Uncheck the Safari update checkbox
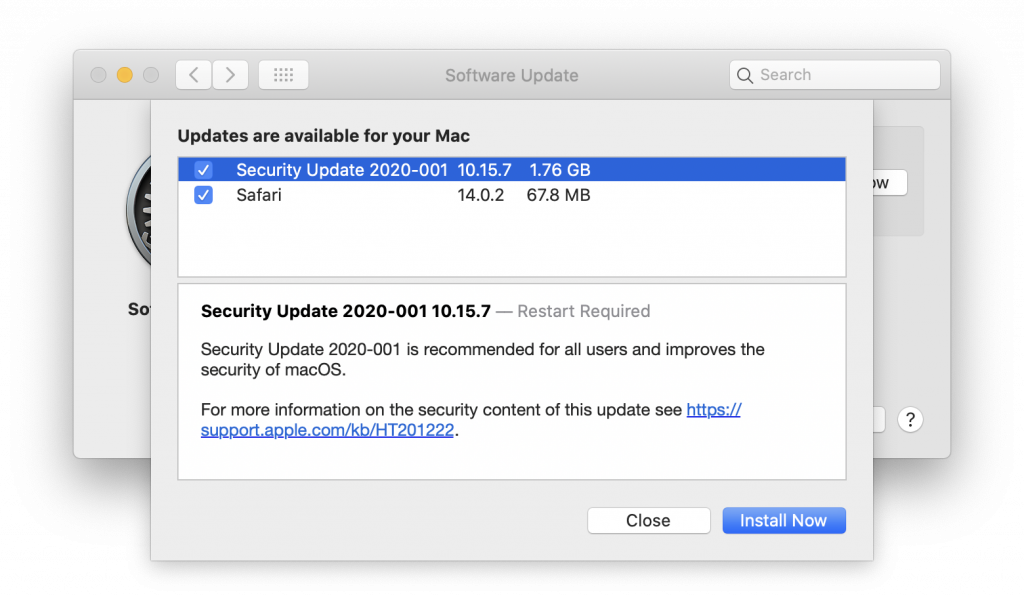Image resolution: width=1024 pixels, height=596 pixels. tap(203, 195)
